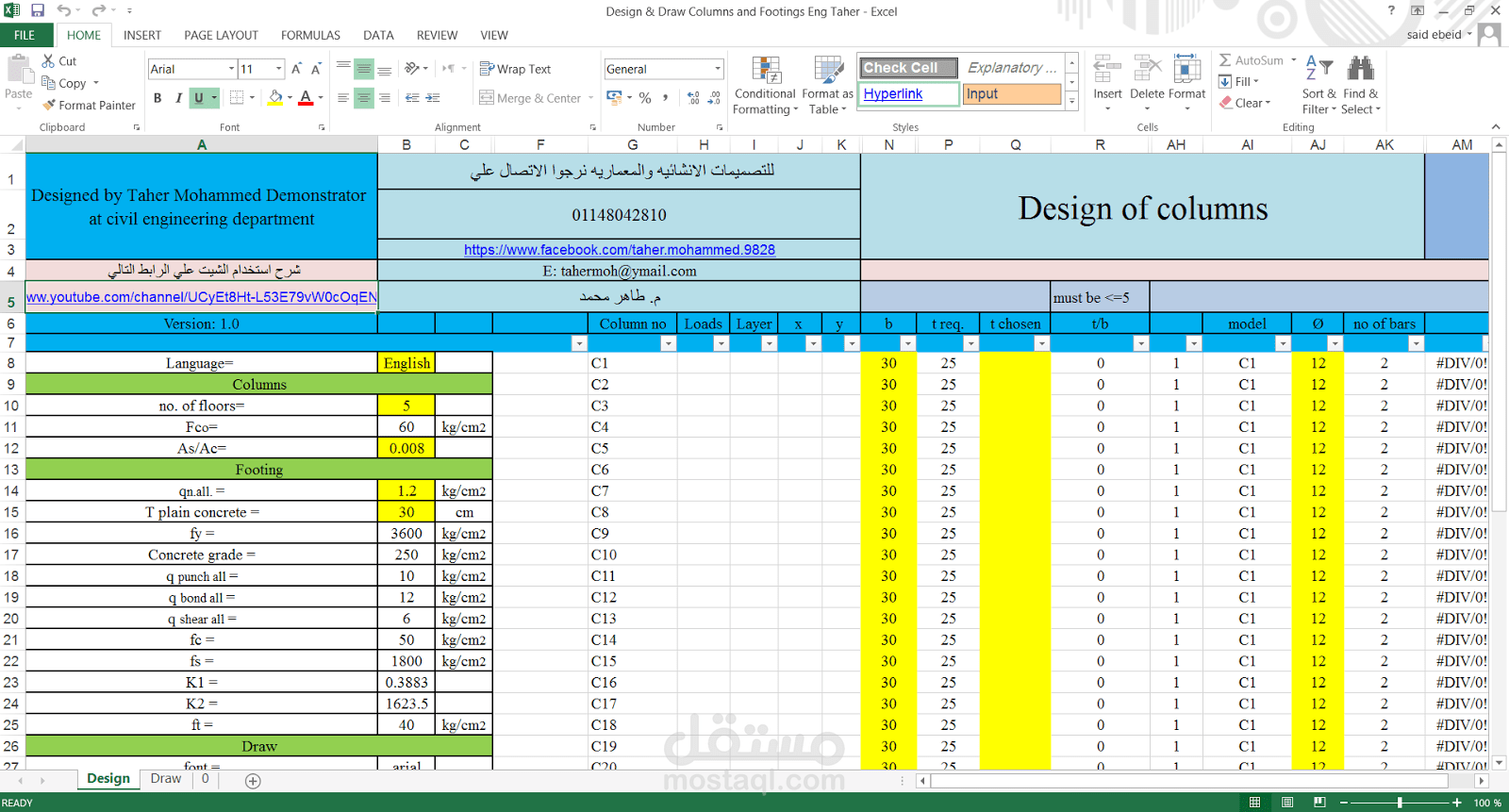Expand the Arial font name dropdown
The height and width of the screenshot is (812, 1509).
[x=231, y=69]
